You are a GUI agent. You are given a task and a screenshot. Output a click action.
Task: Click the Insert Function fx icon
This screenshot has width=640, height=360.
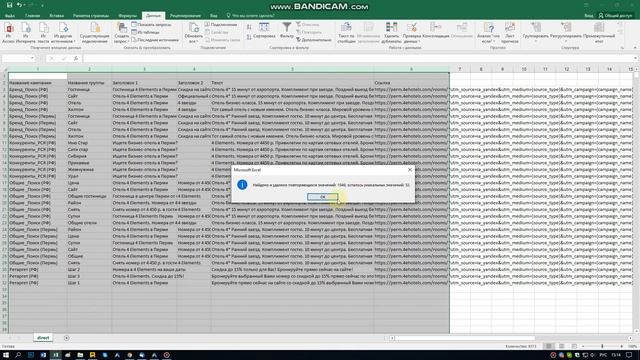click(76, 58)
